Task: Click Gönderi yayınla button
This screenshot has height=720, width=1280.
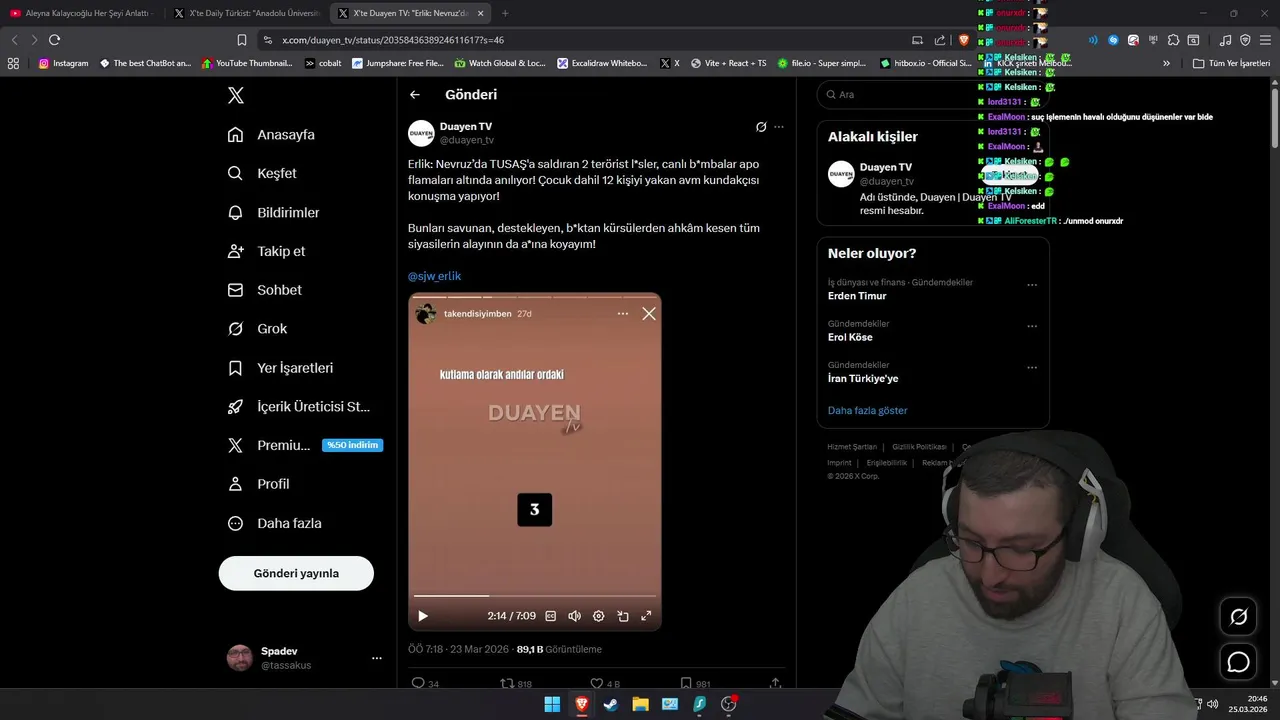Action: 296,573
